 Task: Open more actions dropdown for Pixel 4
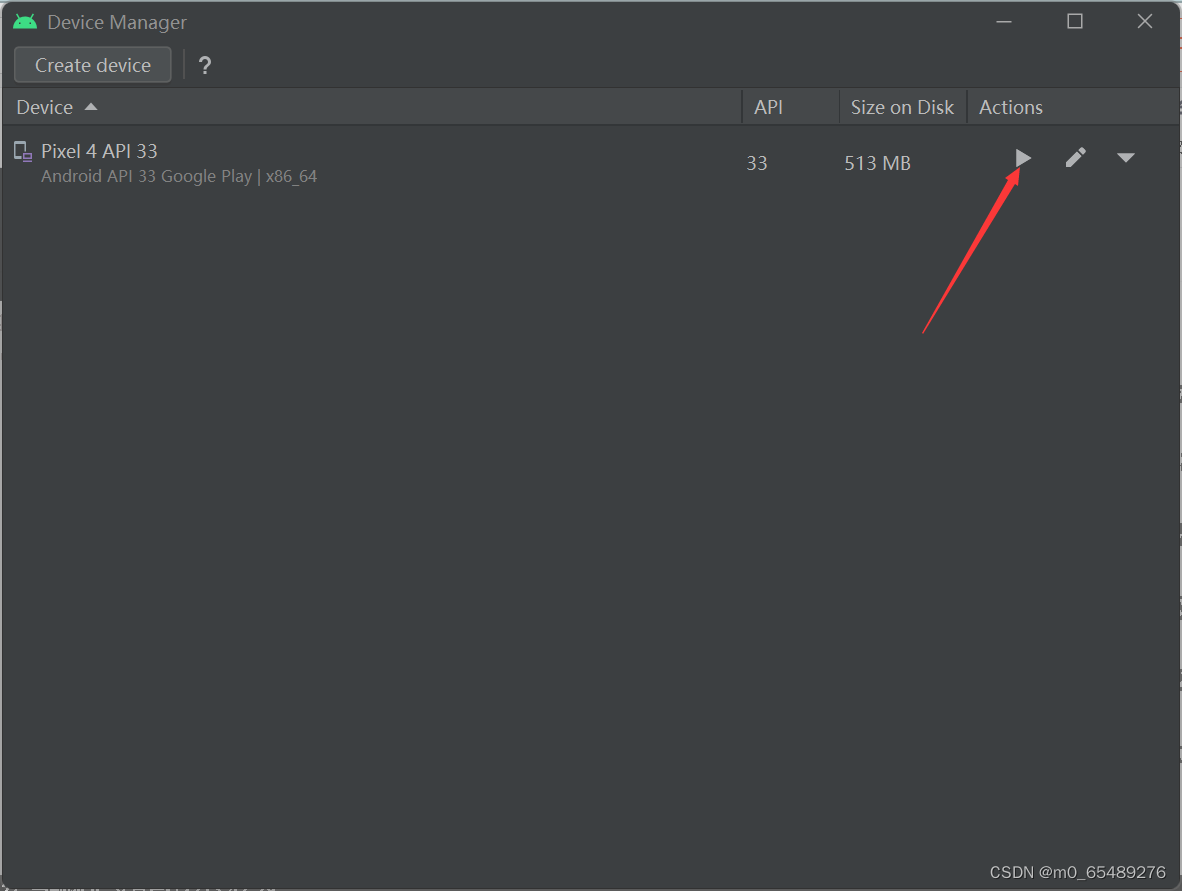click(1125, 158)
